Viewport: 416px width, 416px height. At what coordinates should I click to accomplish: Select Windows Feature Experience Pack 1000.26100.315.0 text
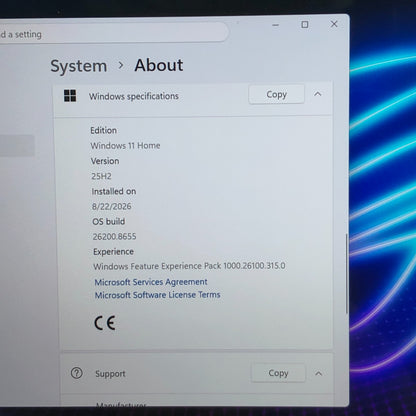[189, 266]
